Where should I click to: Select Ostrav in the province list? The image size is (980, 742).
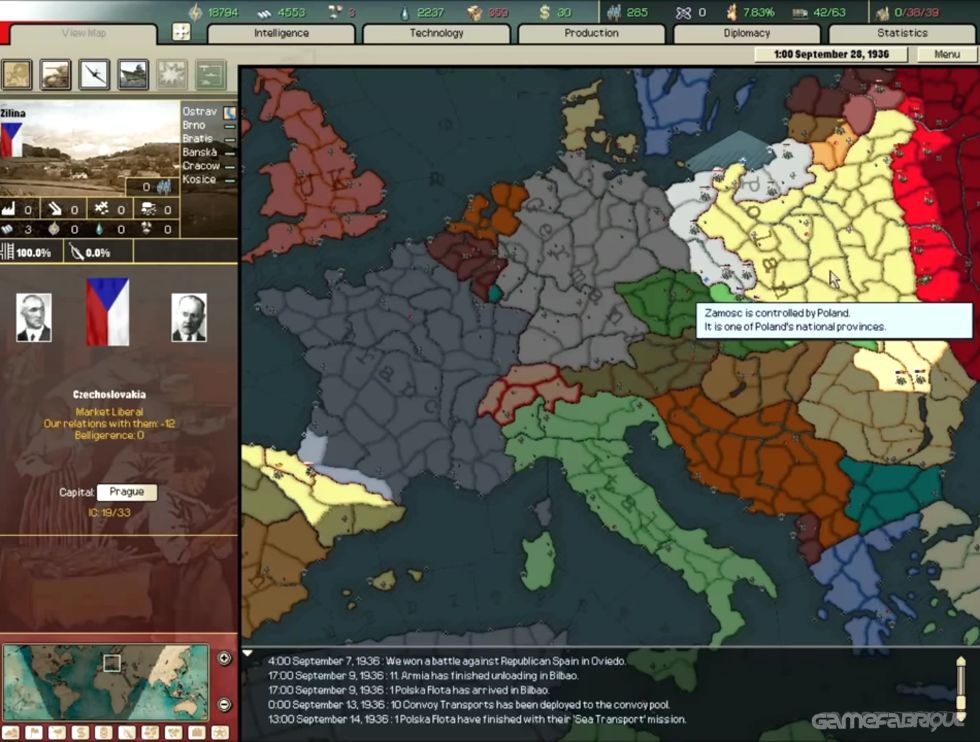(199, 111)
